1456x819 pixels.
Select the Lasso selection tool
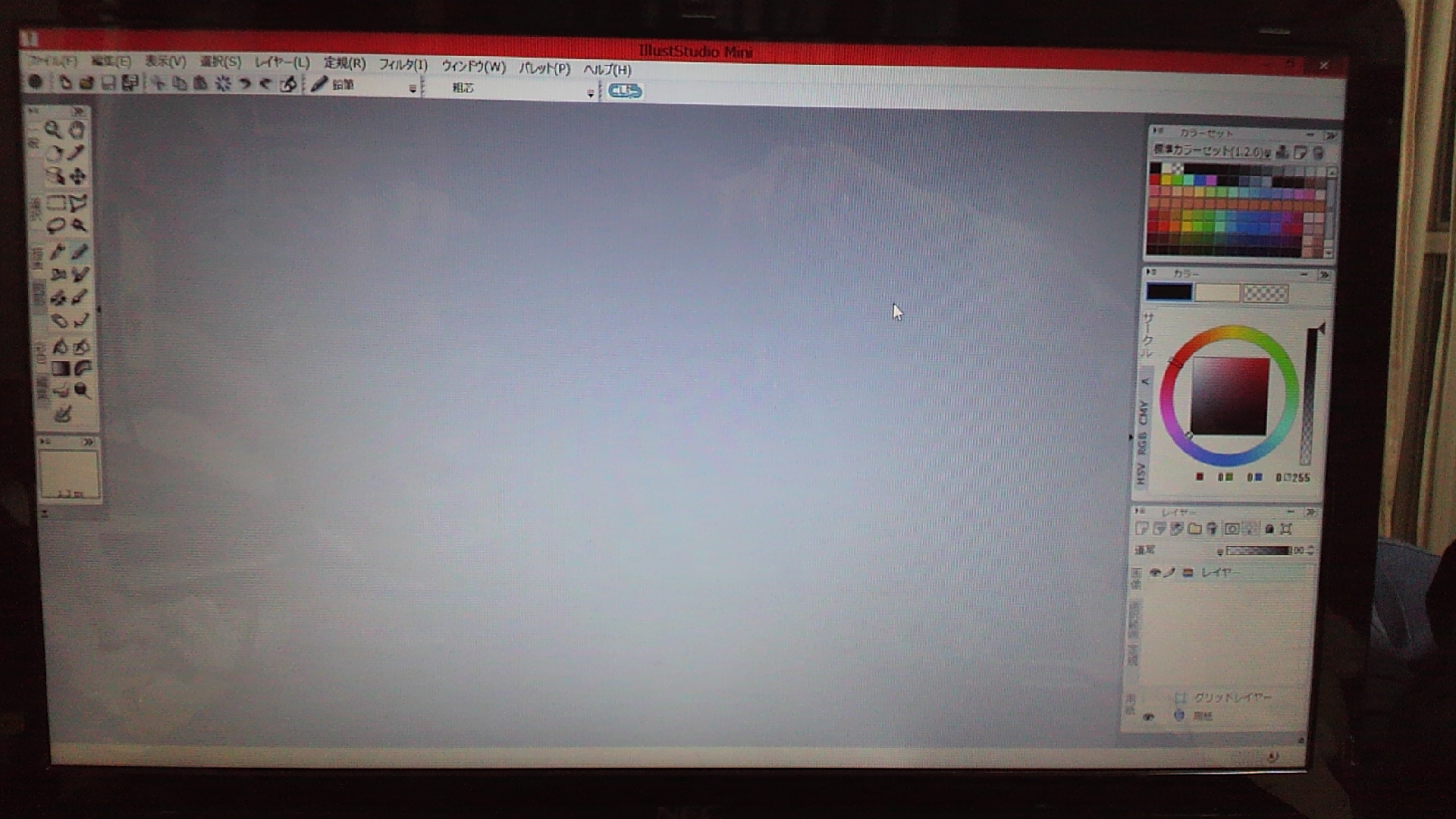click(x=55, y=225)
